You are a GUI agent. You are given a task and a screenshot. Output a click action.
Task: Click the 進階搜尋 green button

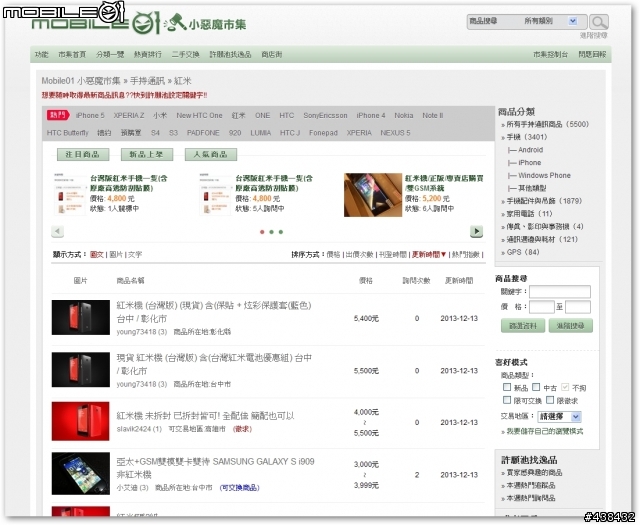(571, 325)
